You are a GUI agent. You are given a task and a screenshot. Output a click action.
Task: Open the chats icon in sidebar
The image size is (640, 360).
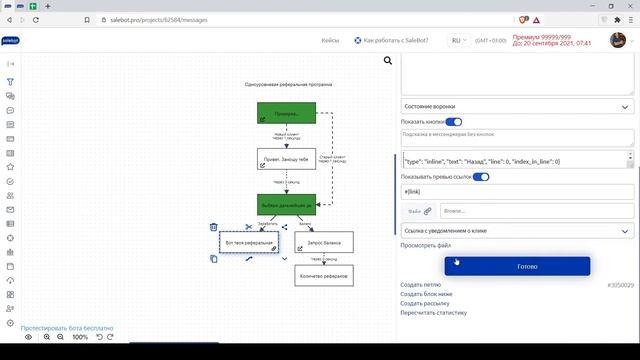pos(11,96)
